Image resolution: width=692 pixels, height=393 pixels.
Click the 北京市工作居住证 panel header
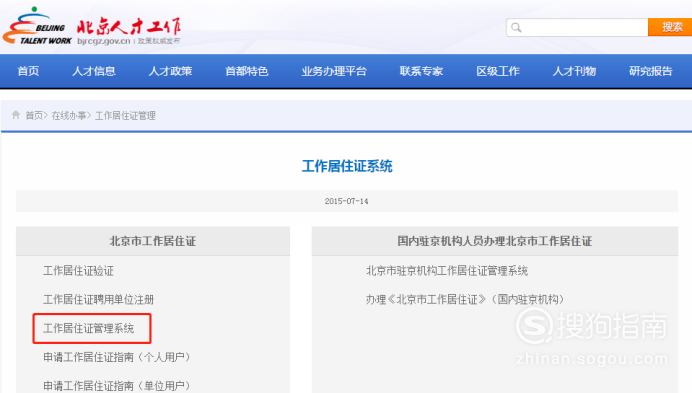click(153, 241)
